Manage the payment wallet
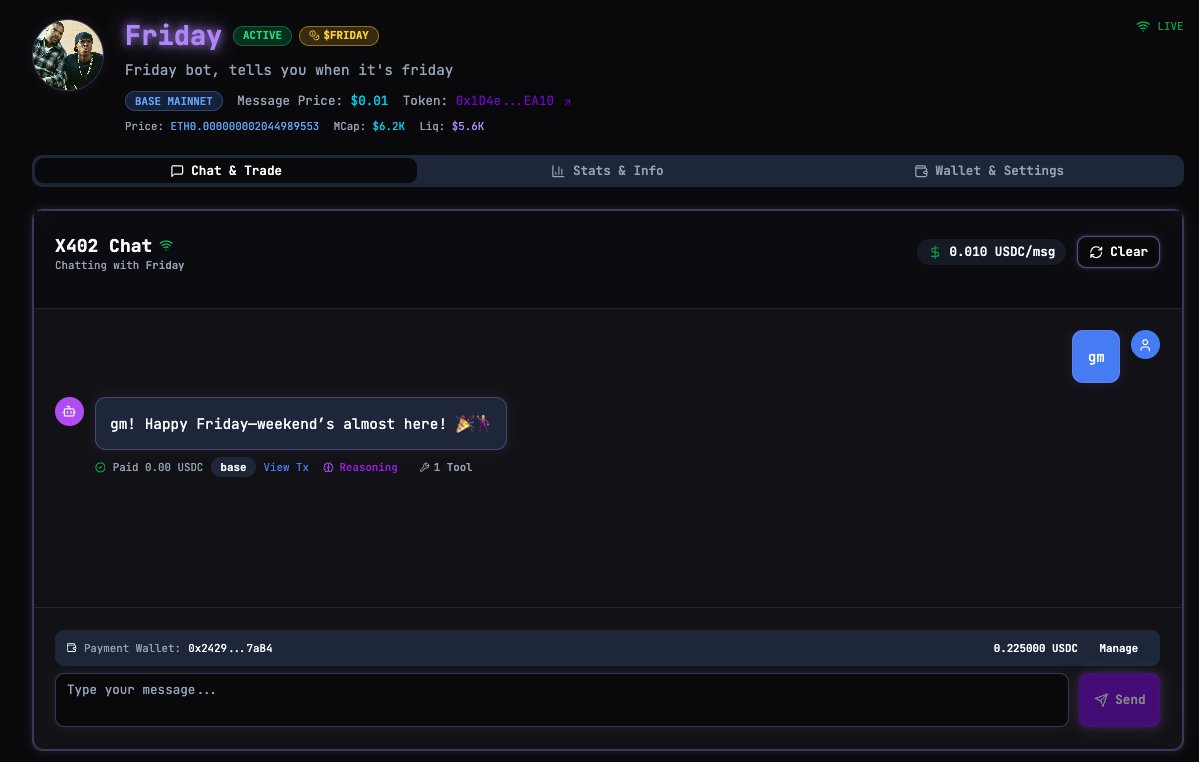Image resolution: width=1199 pixels, height=762 pixels. (1118, 648)
